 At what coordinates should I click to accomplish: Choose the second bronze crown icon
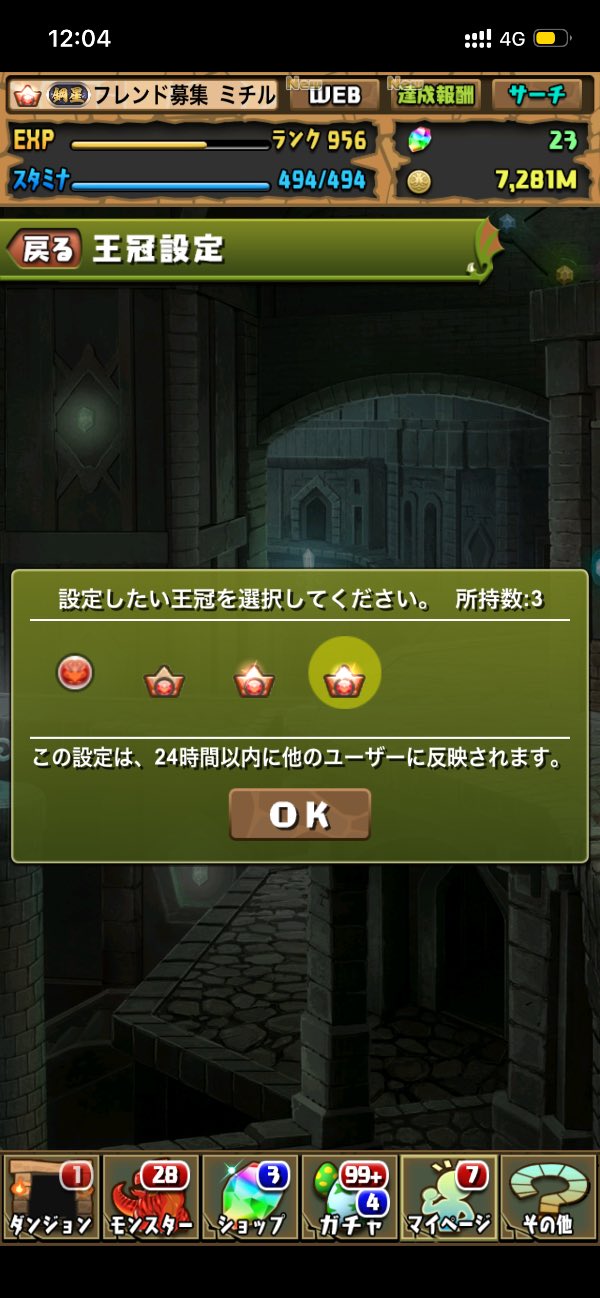pyautogui.click(x=164, y=682)
